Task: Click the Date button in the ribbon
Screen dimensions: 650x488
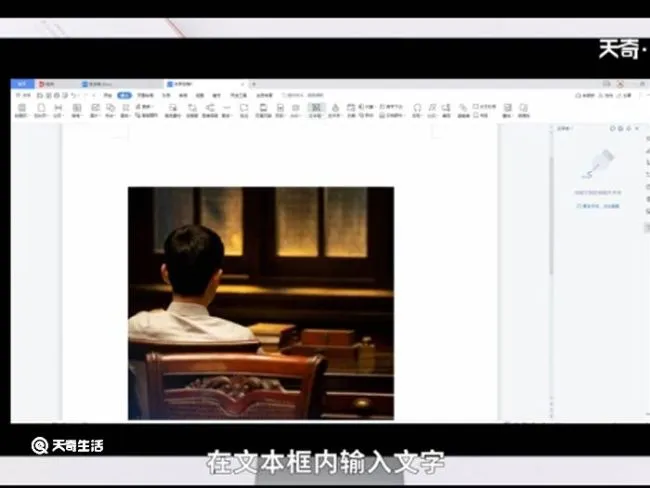Action: click(351, 111)
